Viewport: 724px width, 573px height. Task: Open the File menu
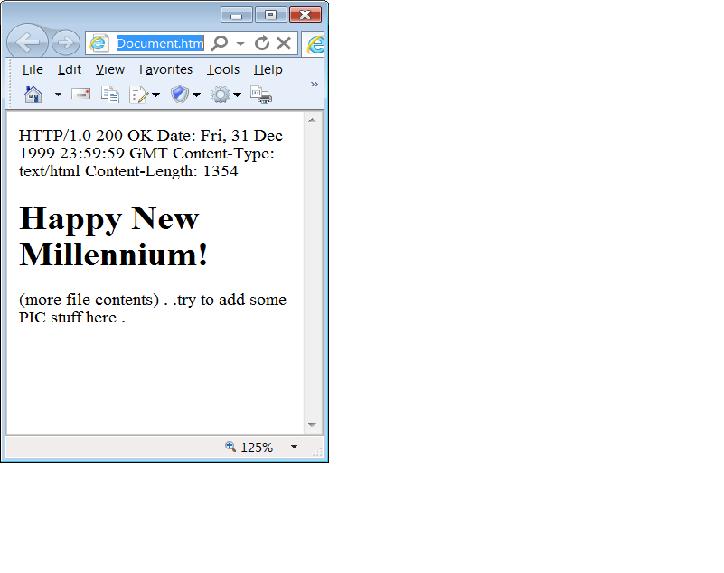tap(32, 70)
